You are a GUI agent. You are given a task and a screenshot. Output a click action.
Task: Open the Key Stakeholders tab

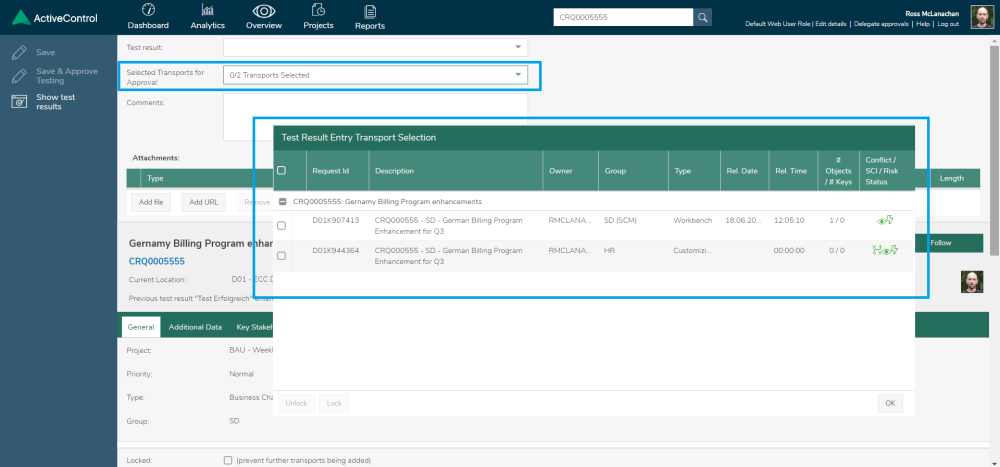tap(254, 327)
